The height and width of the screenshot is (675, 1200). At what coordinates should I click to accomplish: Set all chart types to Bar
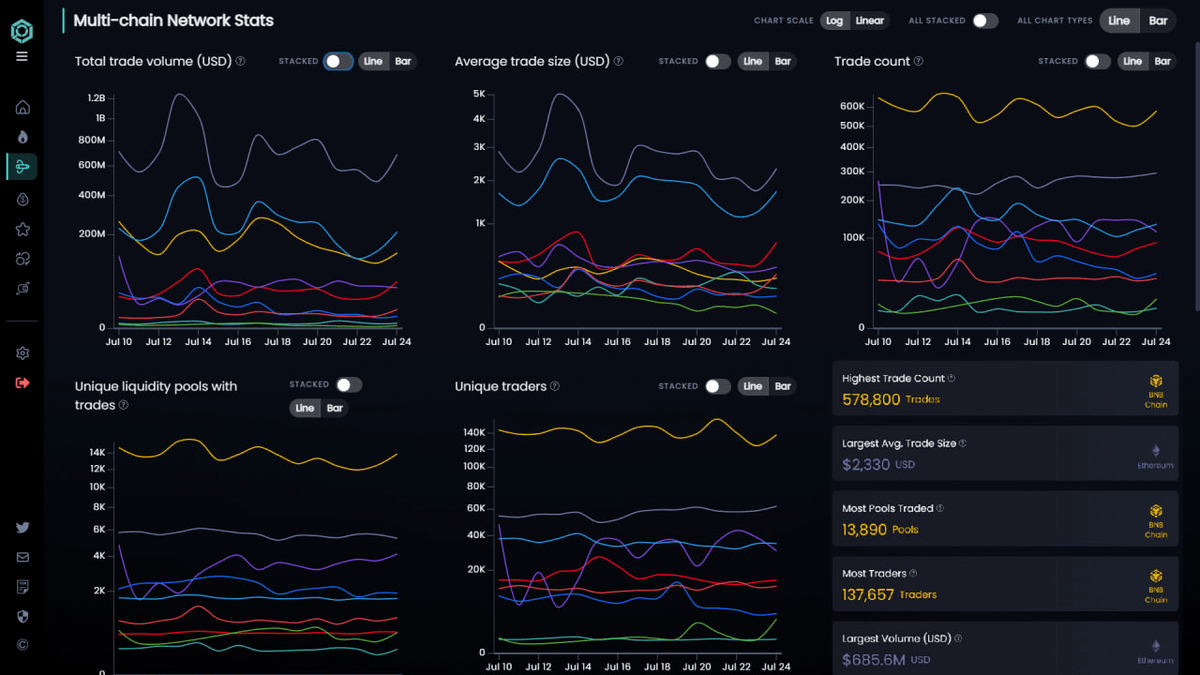coord(1158,21)
